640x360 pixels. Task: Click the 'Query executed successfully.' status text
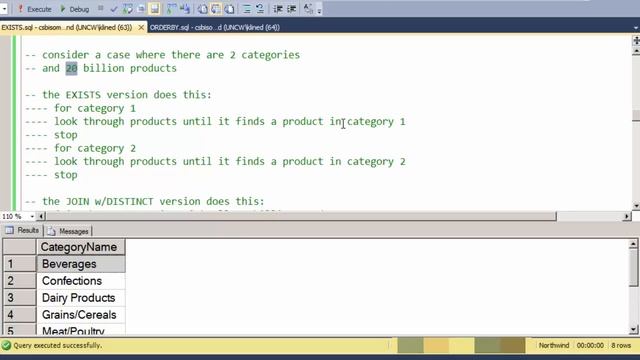(x=58, y=345)
